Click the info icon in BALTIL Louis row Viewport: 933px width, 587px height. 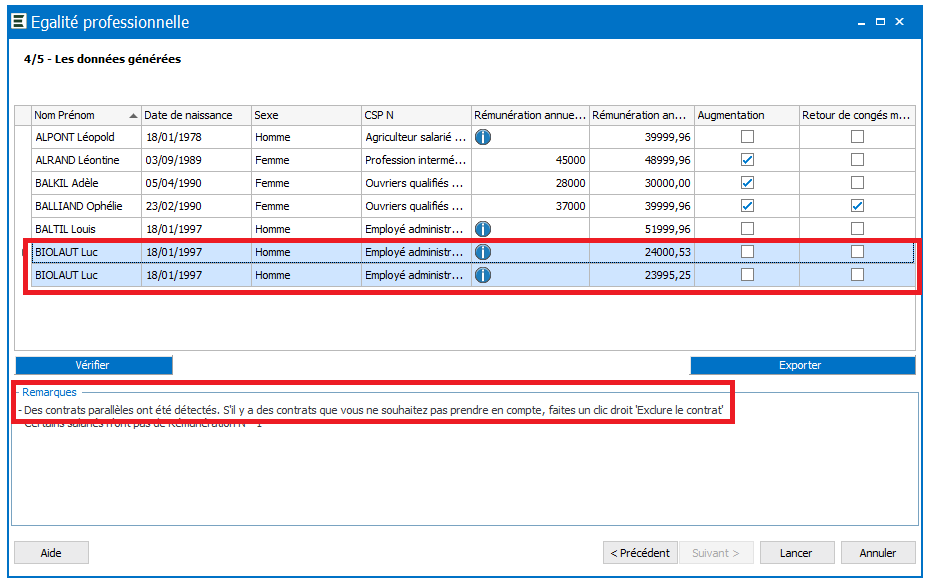[x=483, y=229]
